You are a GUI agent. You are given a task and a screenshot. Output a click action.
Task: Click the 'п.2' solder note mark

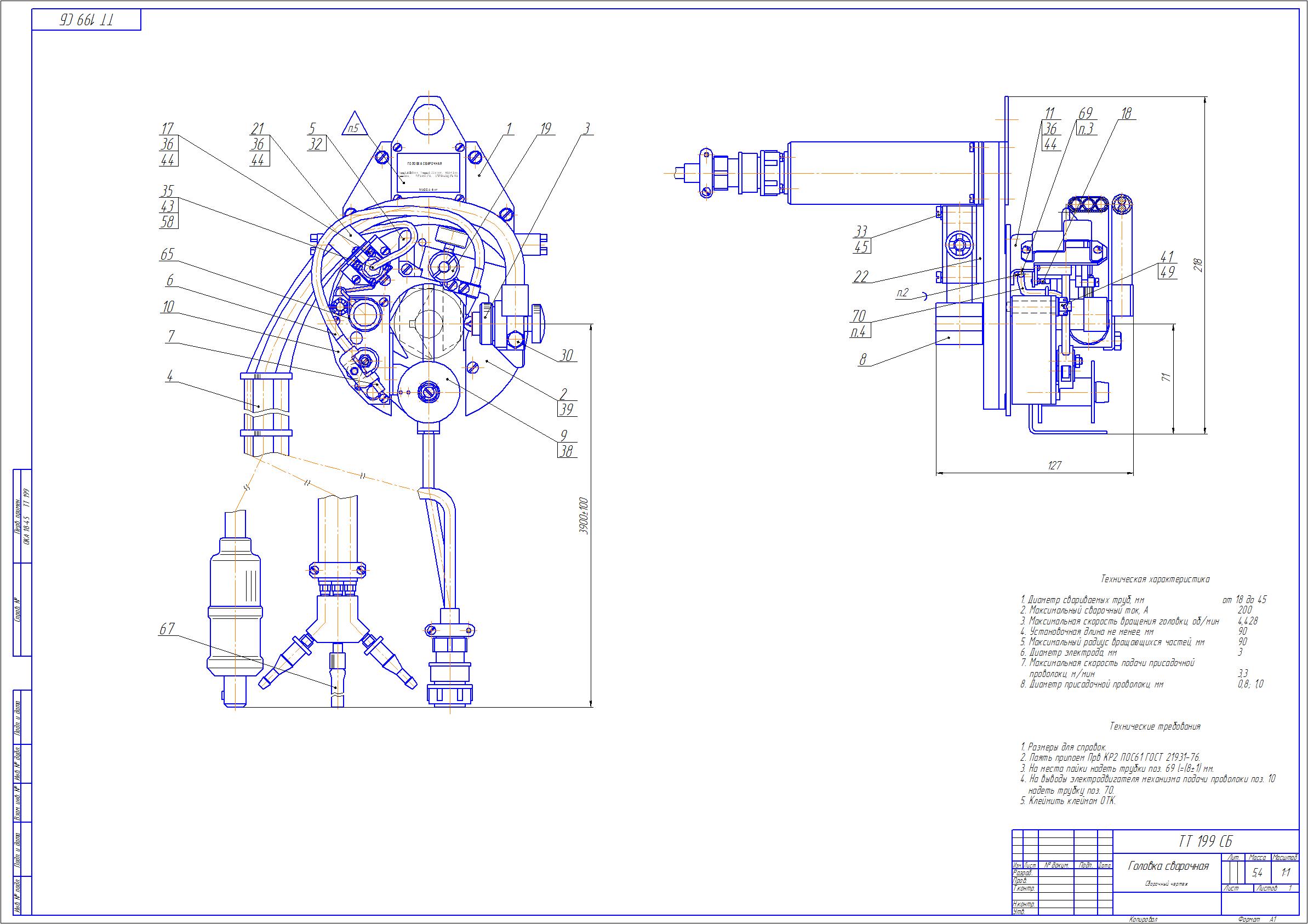903,293
